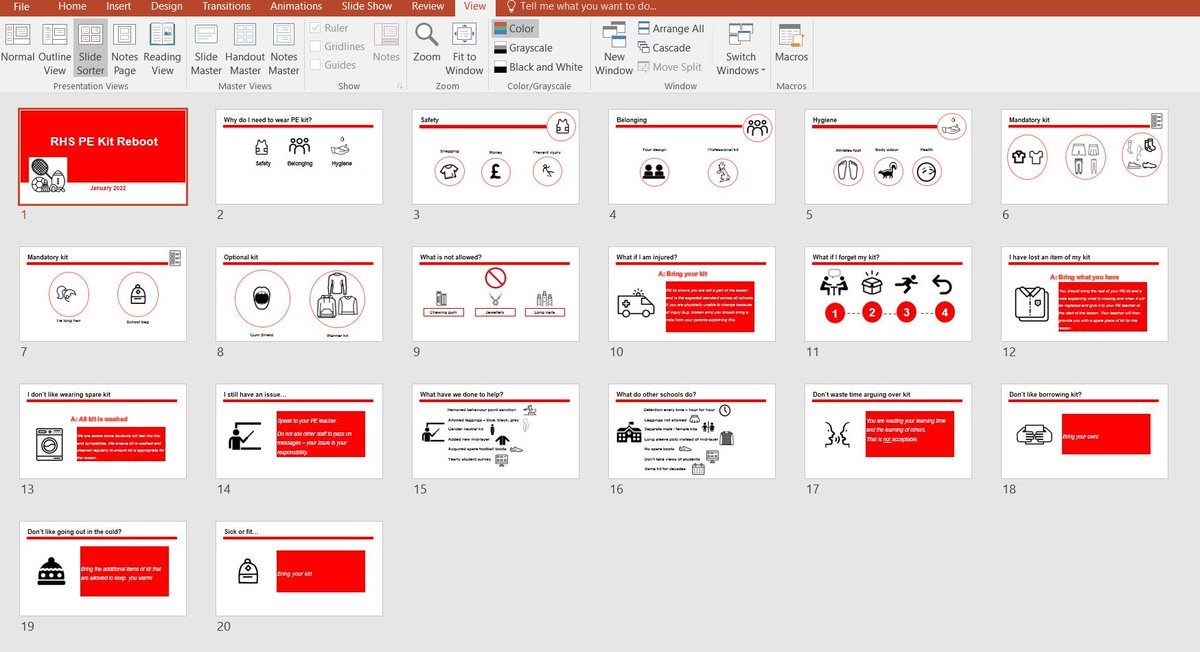Select slide 15 What have we done
Image resolution: width=1200 pixels, height=652 pixels.
(x=495, y=431)
